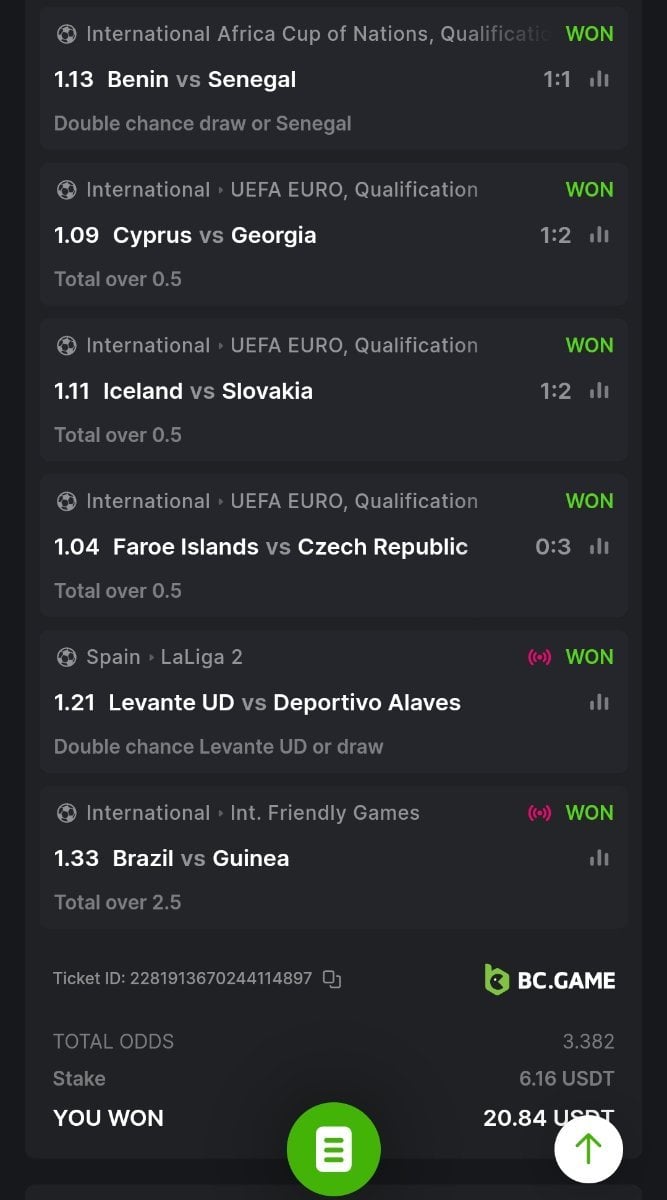Tap live indicator on LaLiga 2 match
Screen dimensions: 667x1200
pyautogui.click(x=539, y=657)
